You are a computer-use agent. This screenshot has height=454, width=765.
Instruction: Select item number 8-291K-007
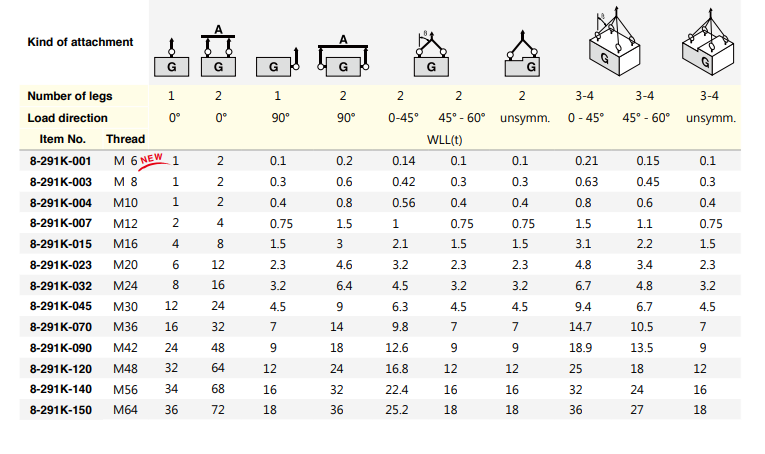pos(60,223)
